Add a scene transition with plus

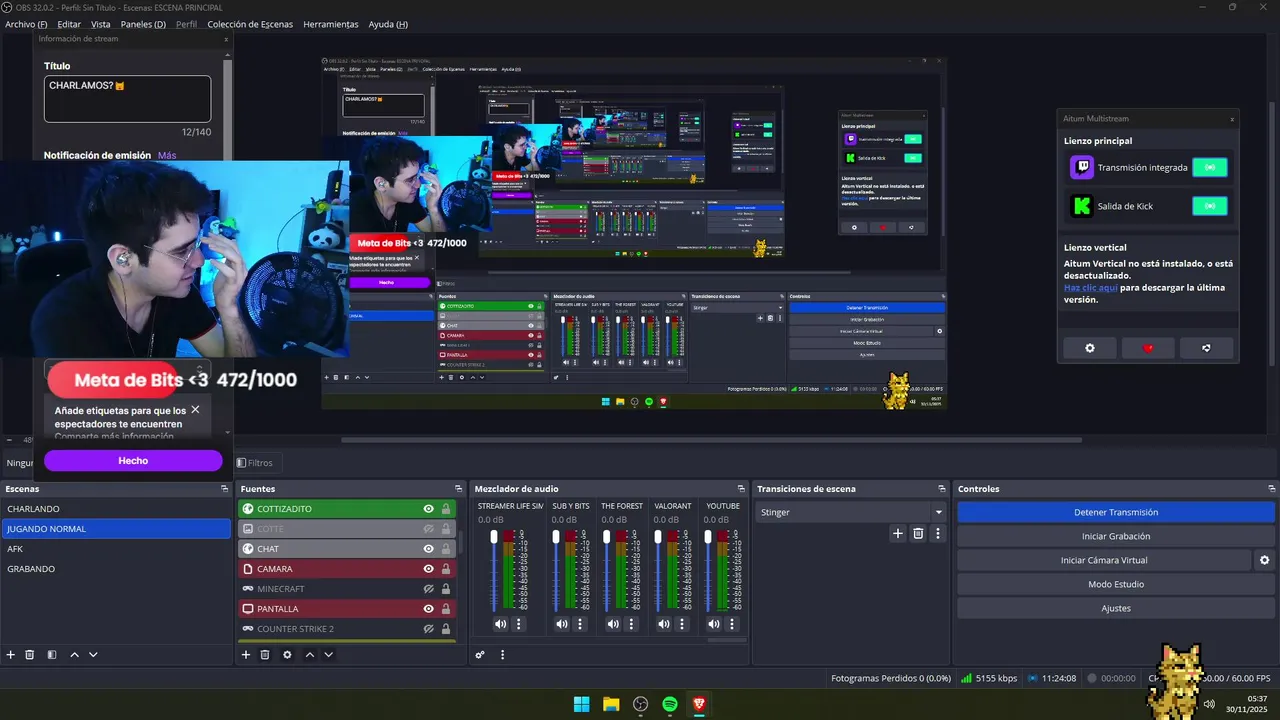(898, 534)
